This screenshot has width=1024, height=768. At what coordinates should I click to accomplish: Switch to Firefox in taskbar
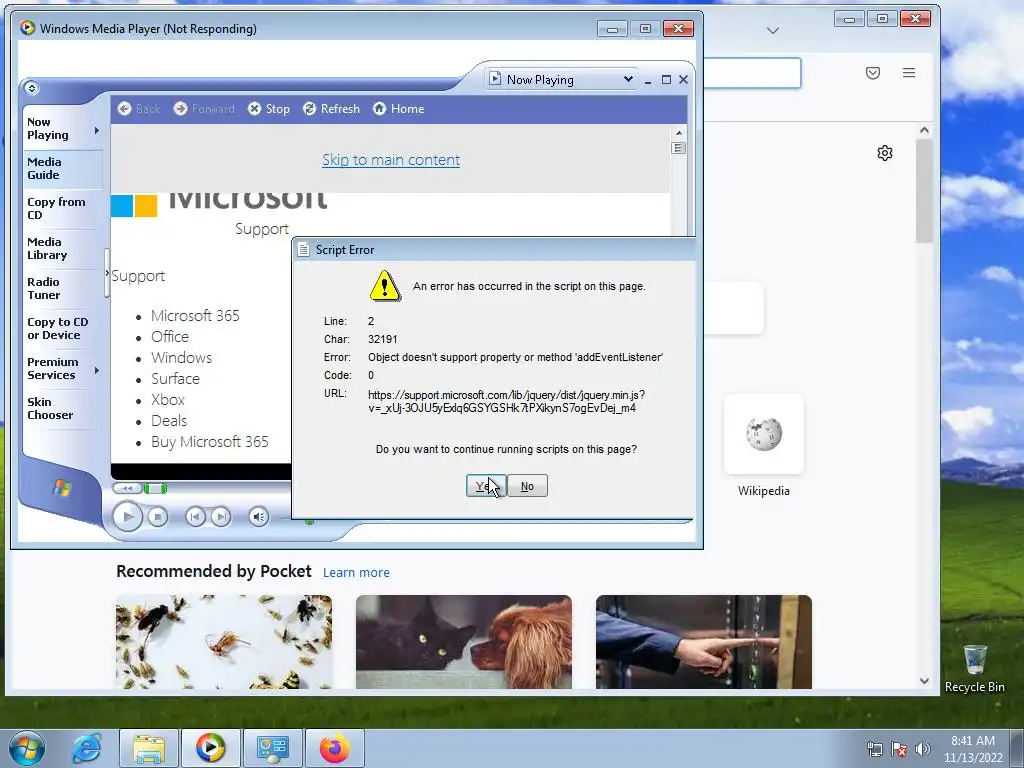334,748
